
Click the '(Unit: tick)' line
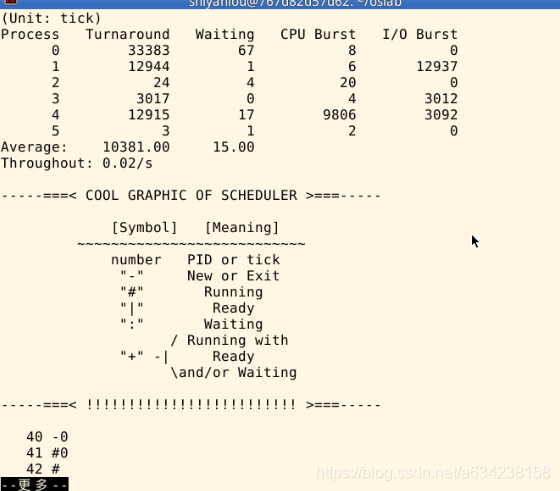(x=51, y=18)
